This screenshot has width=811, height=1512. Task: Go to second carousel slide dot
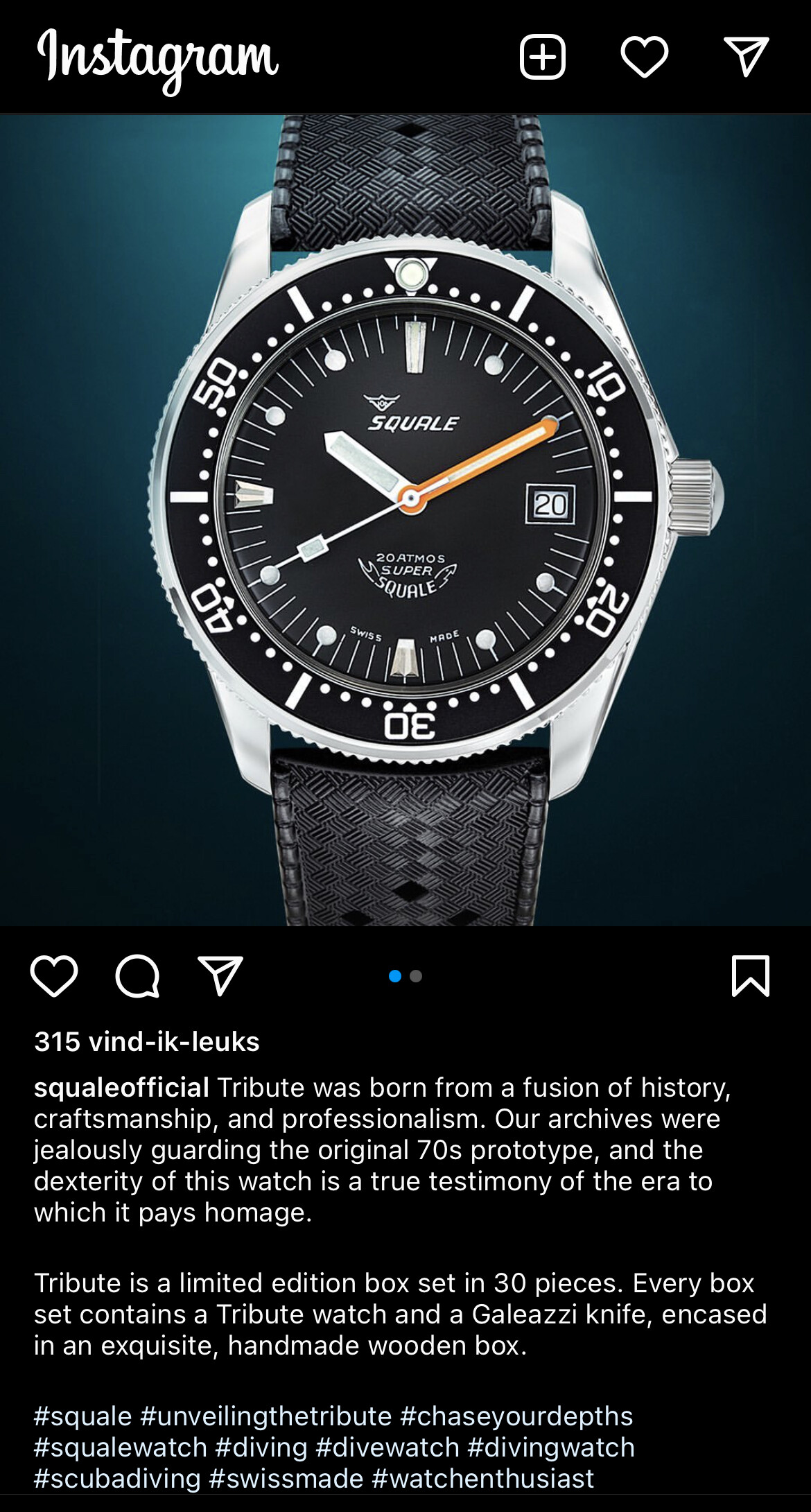pos(416,976)
